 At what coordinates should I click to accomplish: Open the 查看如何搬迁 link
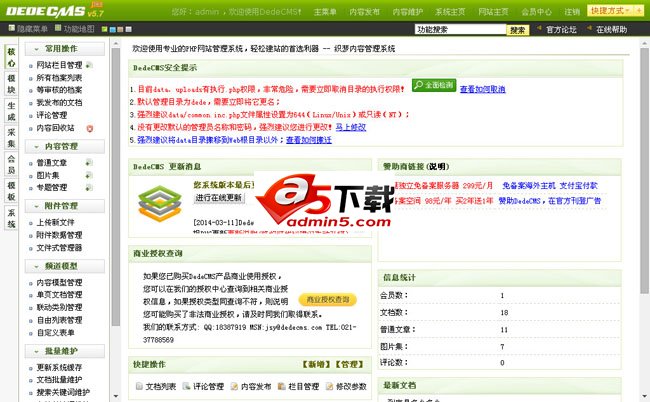[309, 140]
